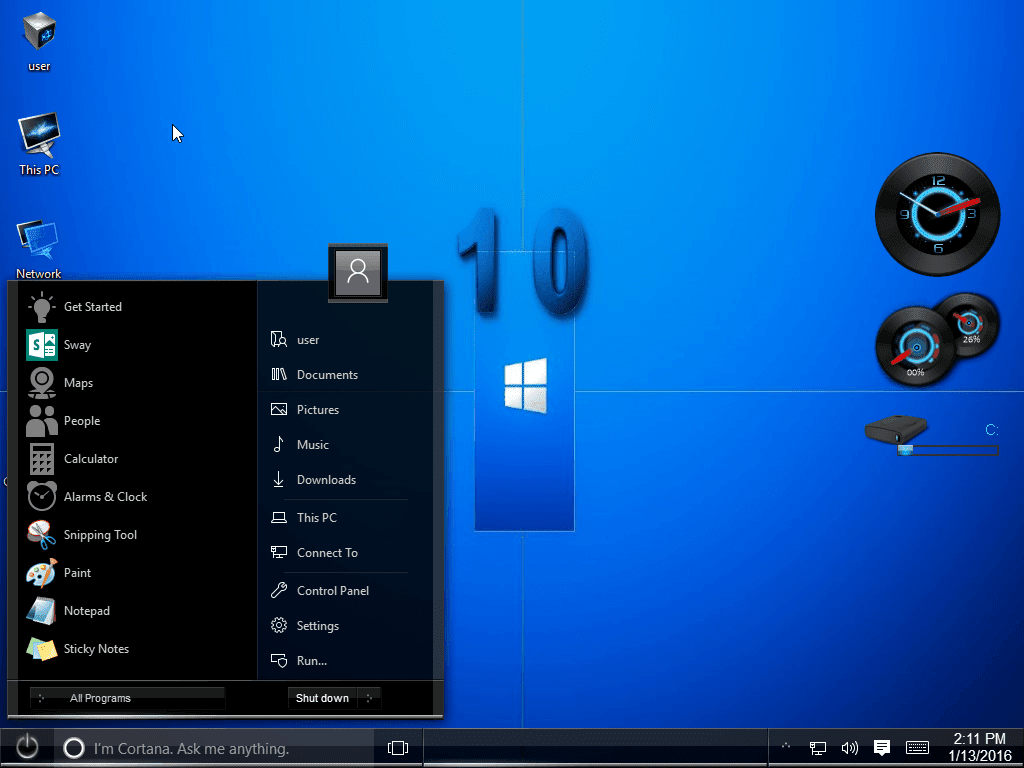1024x768 pixels.
Task: Click the Shut down button
Action: [x=321, y=698]
